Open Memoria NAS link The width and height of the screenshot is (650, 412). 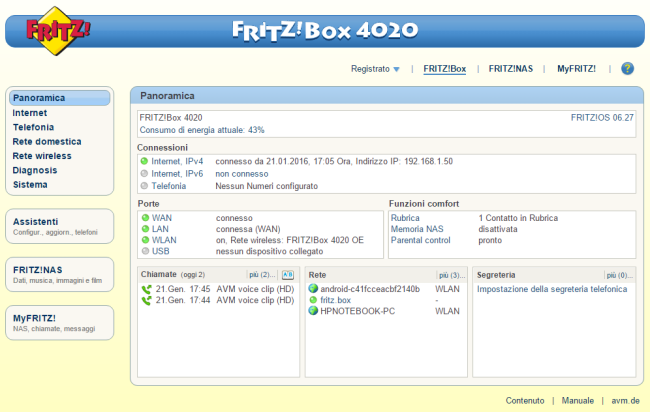pyautogui.click(x=417, y=229)
